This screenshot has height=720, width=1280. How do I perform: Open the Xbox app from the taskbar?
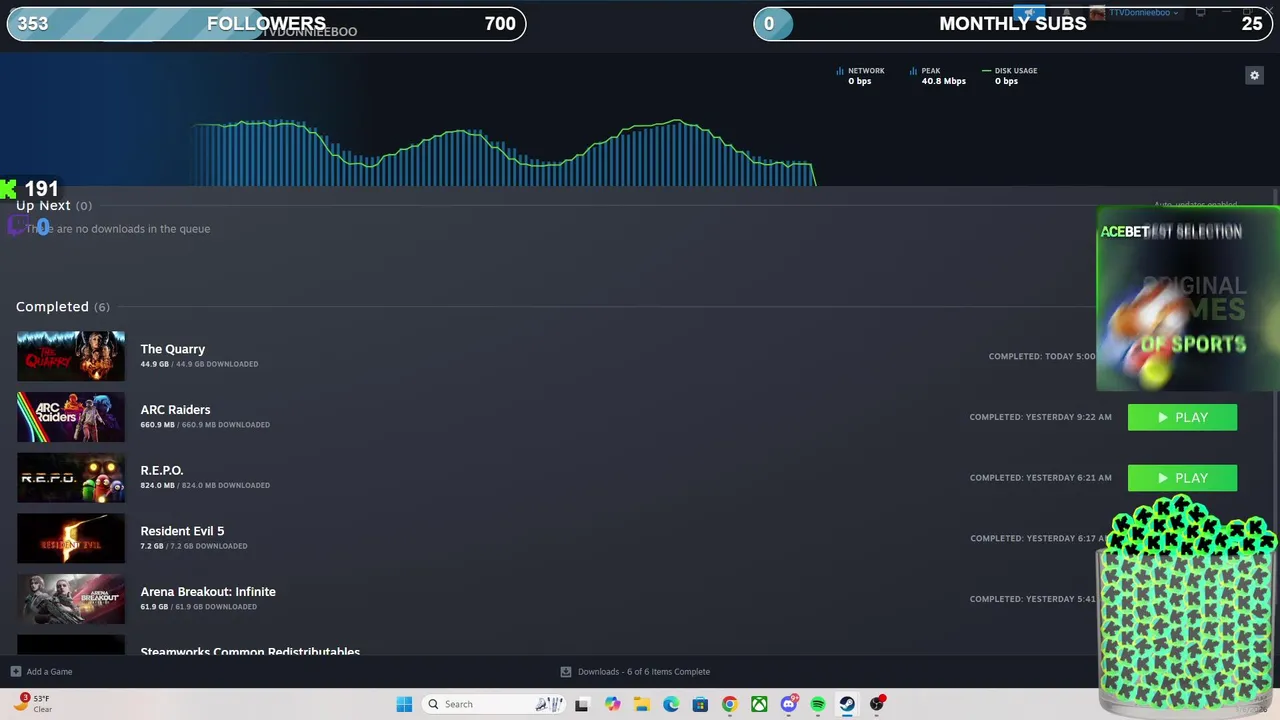759,704
